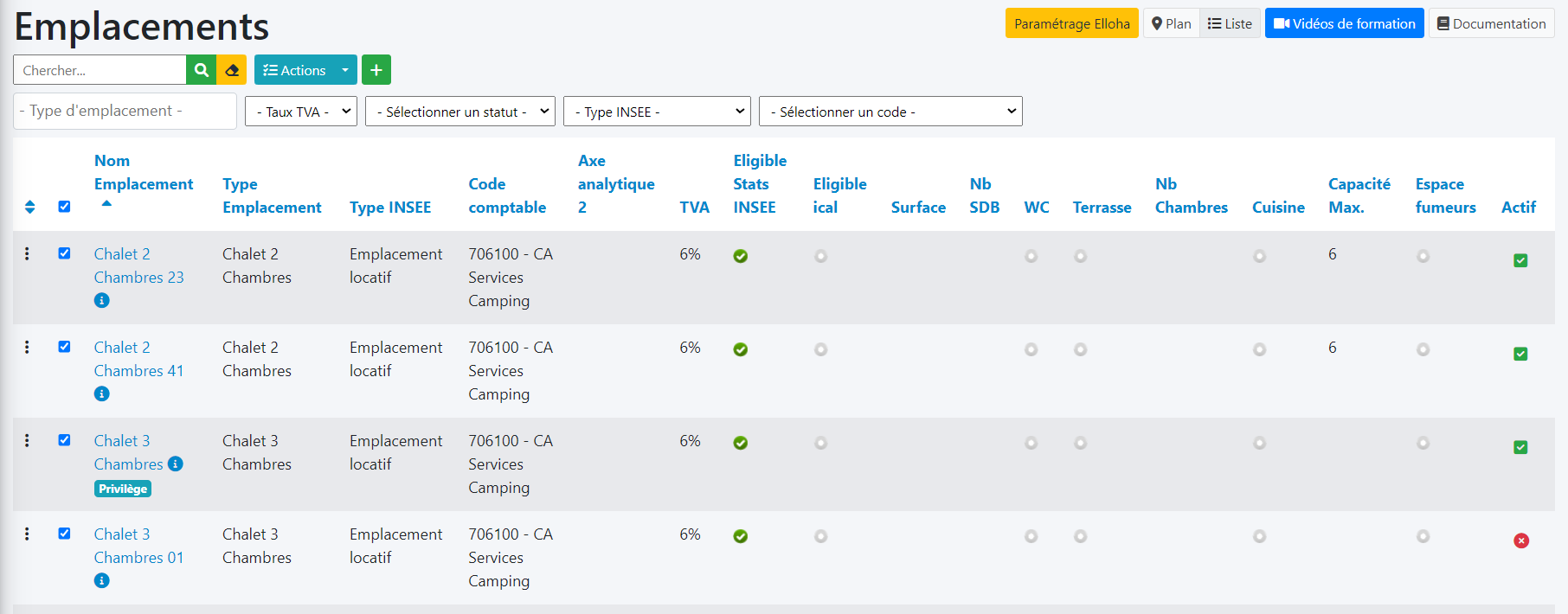
Task: Uncheck the Chalet 2 Chambres 41 row checkbox
Action: (64, 347)
